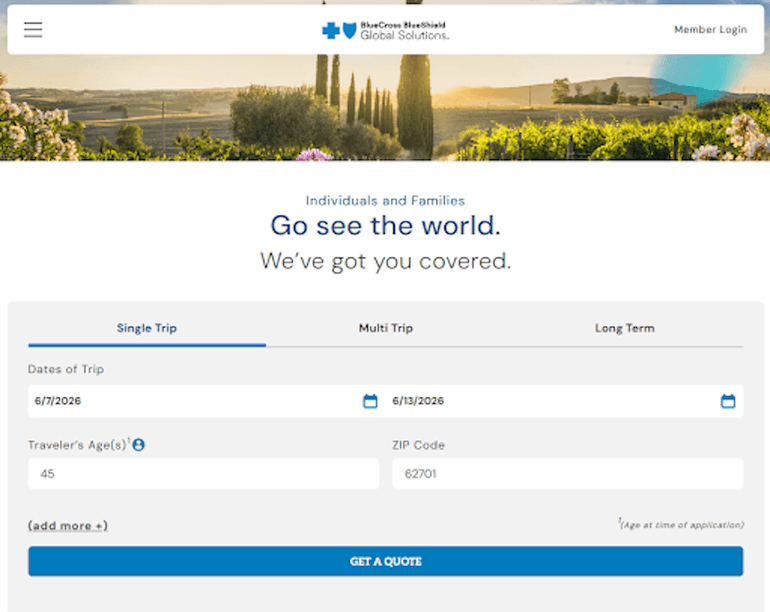Click the 'Individuals and Families' text

pyautogui.click(x=385, y=200)
